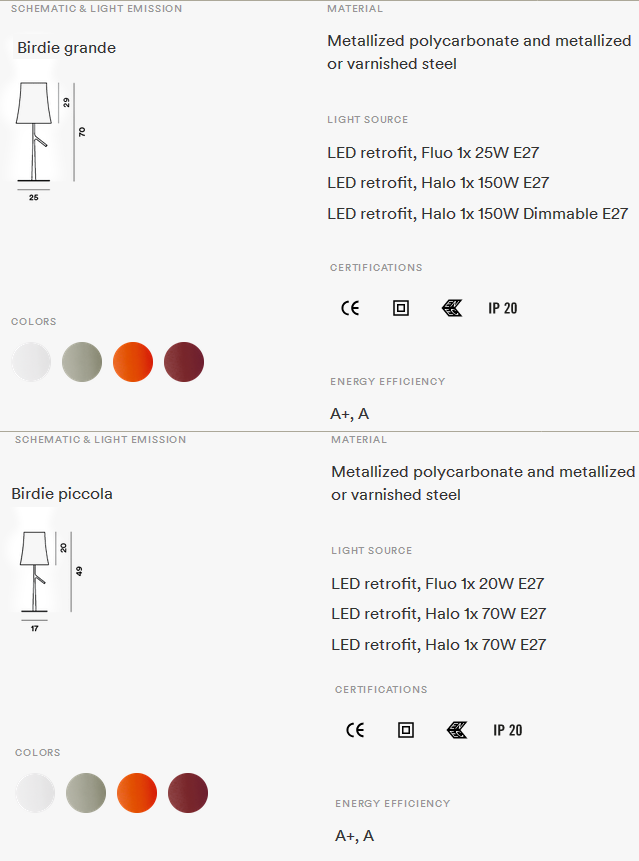Image resolution: width=639 pixels, height=861 pixels.
Task: Click the CE mark for Birdie grande
Action: tap(350, 308)
